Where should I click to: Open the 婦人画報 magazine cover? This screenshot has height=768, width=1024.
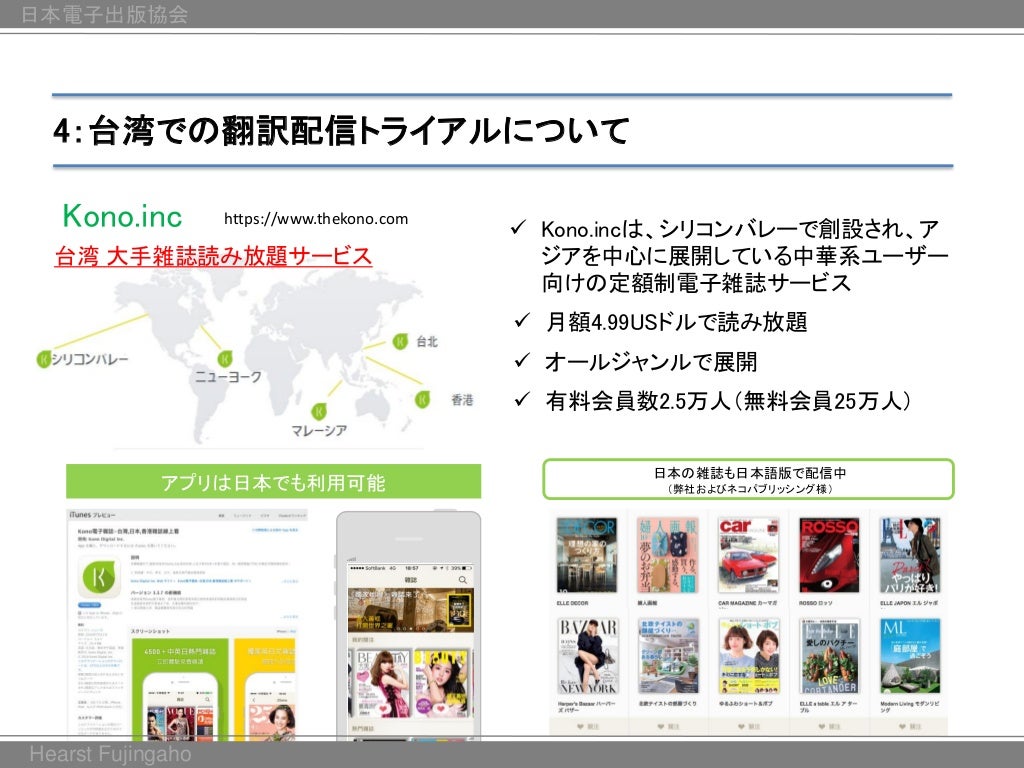(667, 555)
